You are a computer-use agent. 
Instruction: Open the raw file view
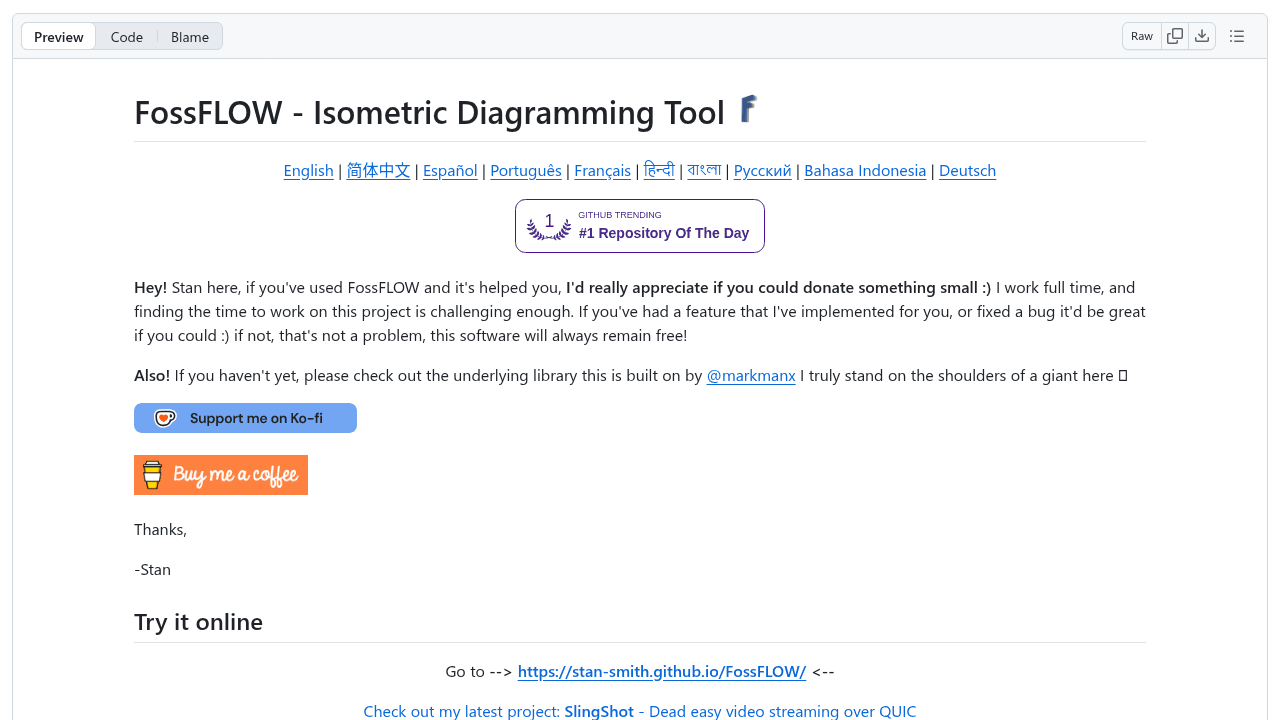(x=1141, y=35)
